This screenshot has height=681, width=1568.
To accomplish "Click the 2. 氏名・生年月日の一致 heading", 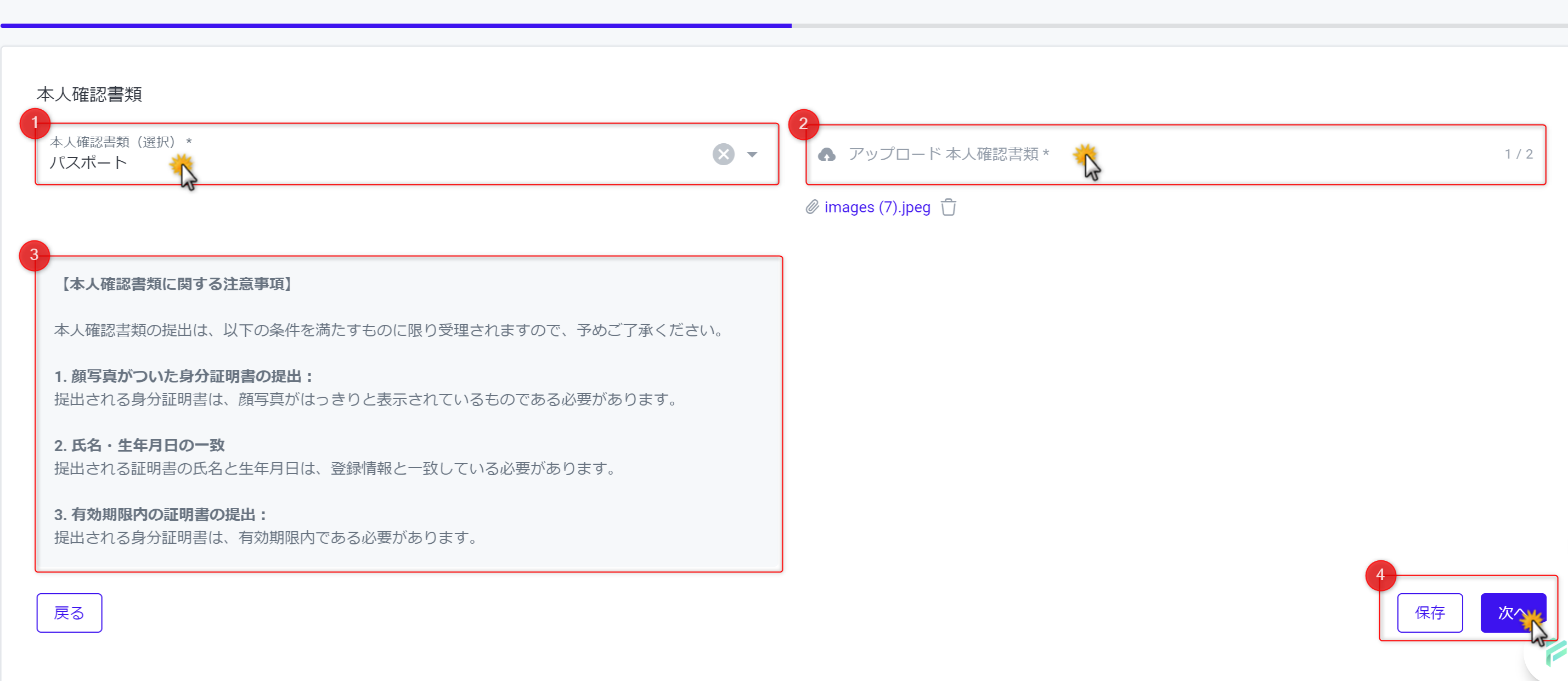I will (139, 446).
